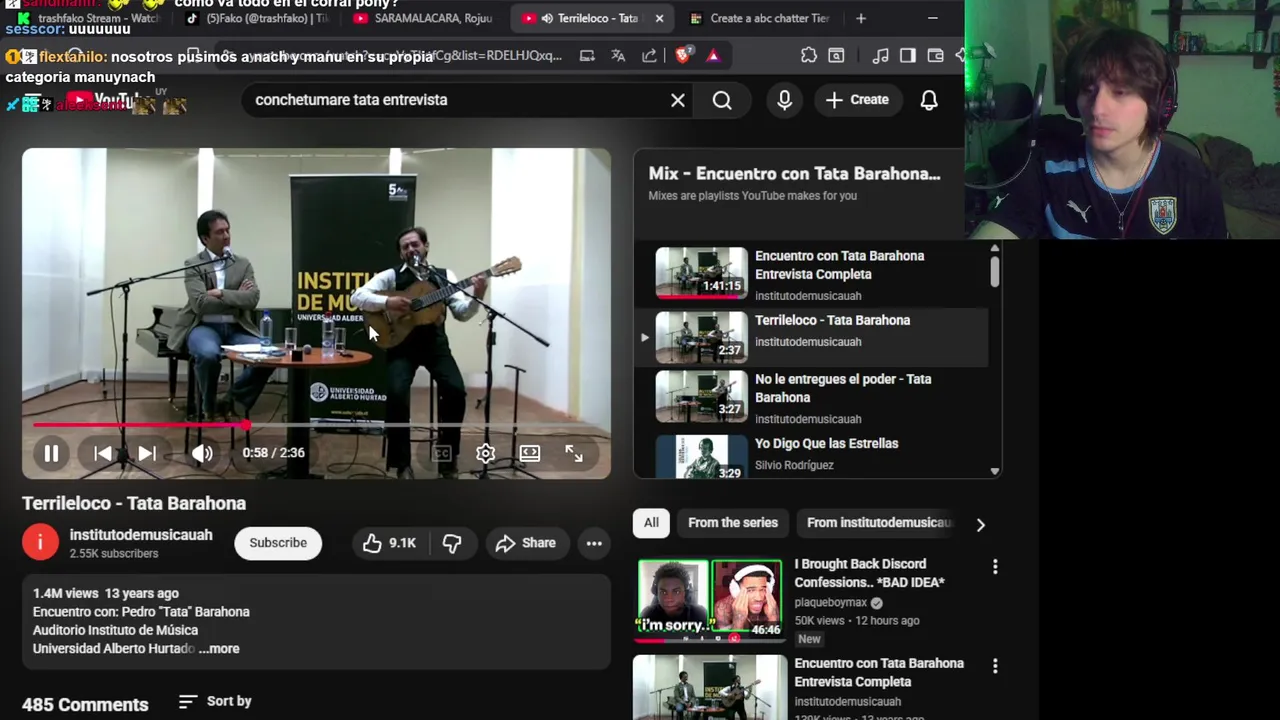Image resolution: width=1280 pixels, height=720 pixels.
Task: Enter fullscreen on the video player
Action: point(573,453)
